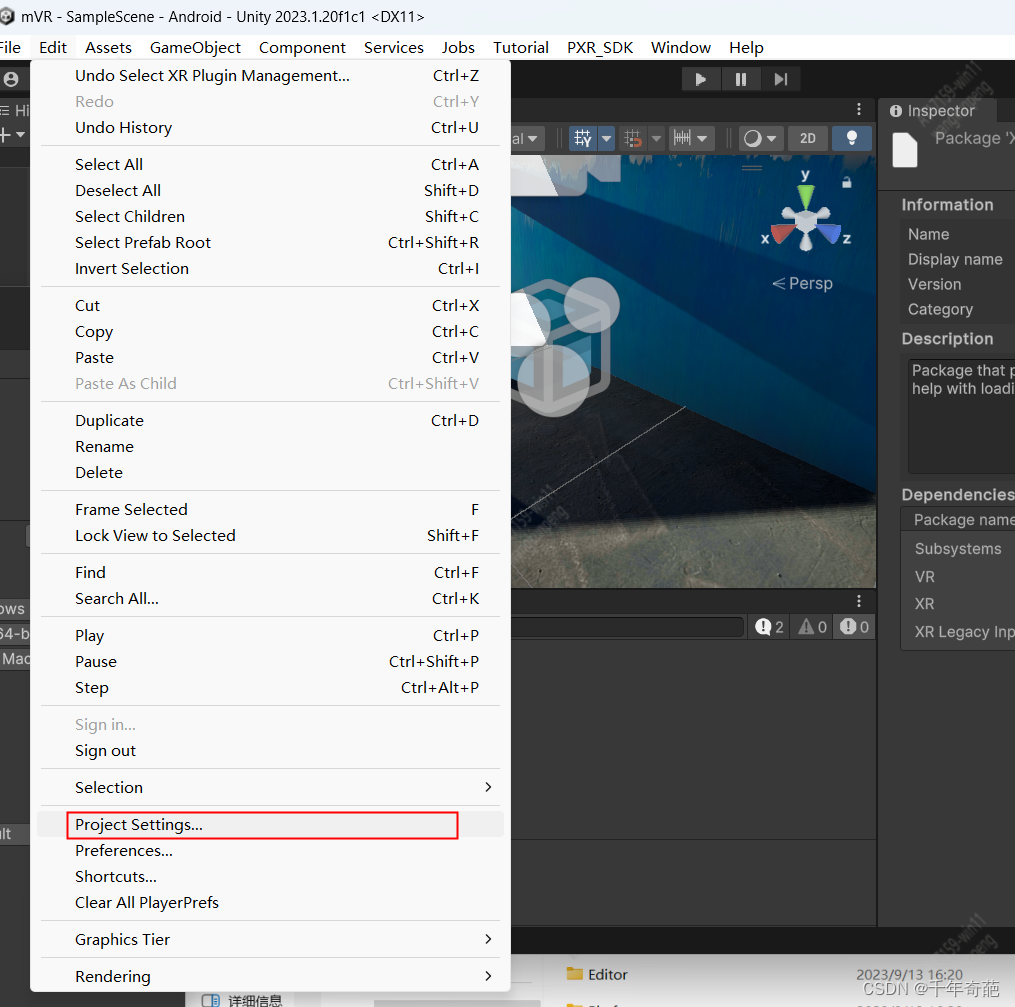This screenshot has width=1015, height=1007.
Task: Toggle 2D view mode
Action: pos(807,138)
